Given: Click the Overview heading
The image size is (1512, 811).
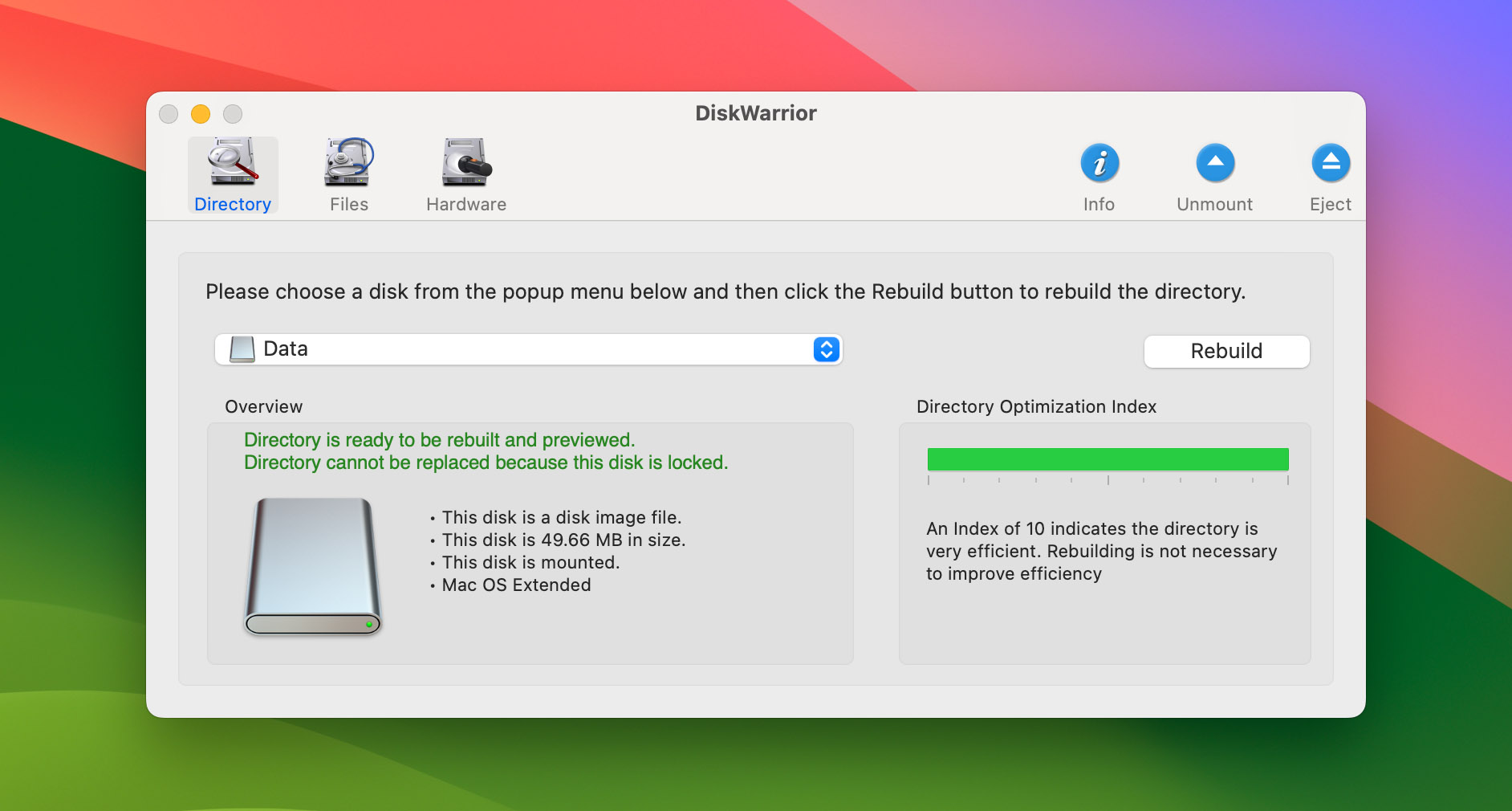Looking at the screenshot, I should tap(264, 407).
